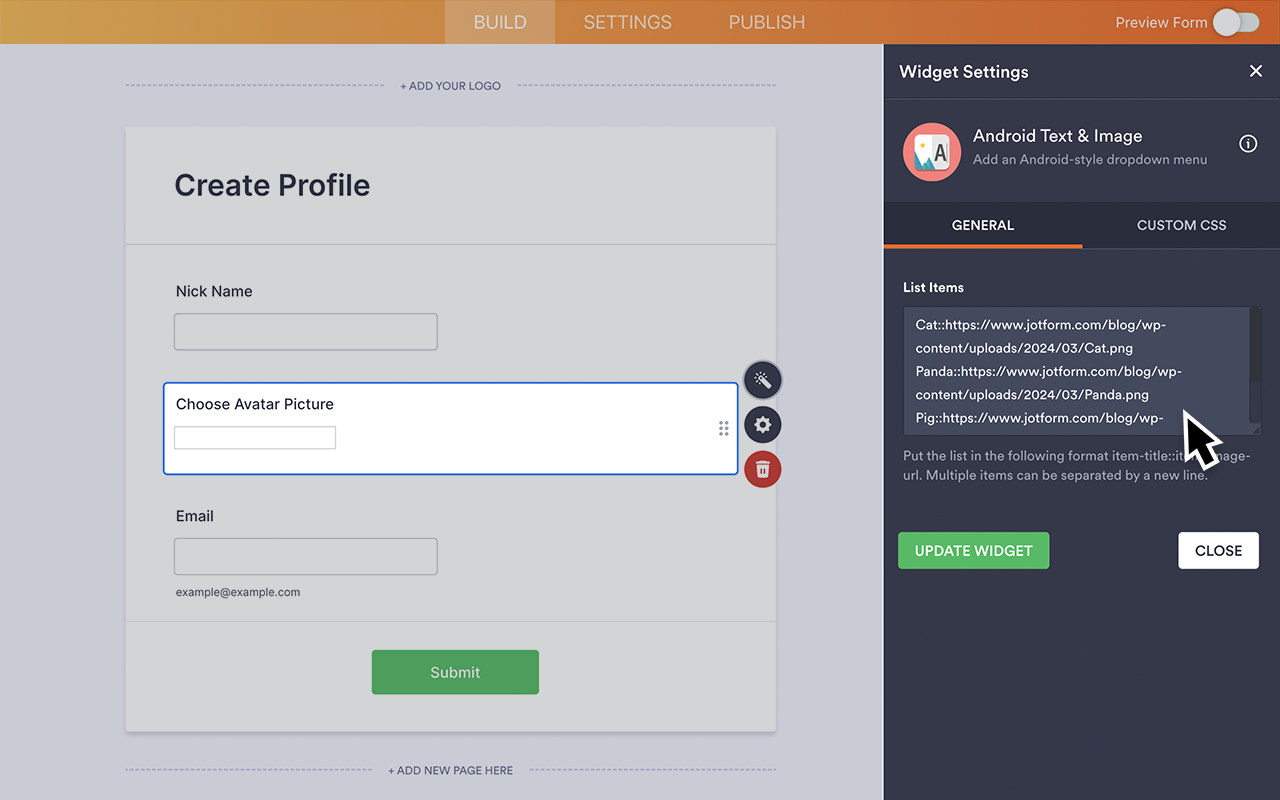Image resolution: width=1280 pixels, height=800 pixels.
Task: Close Widget Settings panel with X icon
Action: coord(1256,71)
